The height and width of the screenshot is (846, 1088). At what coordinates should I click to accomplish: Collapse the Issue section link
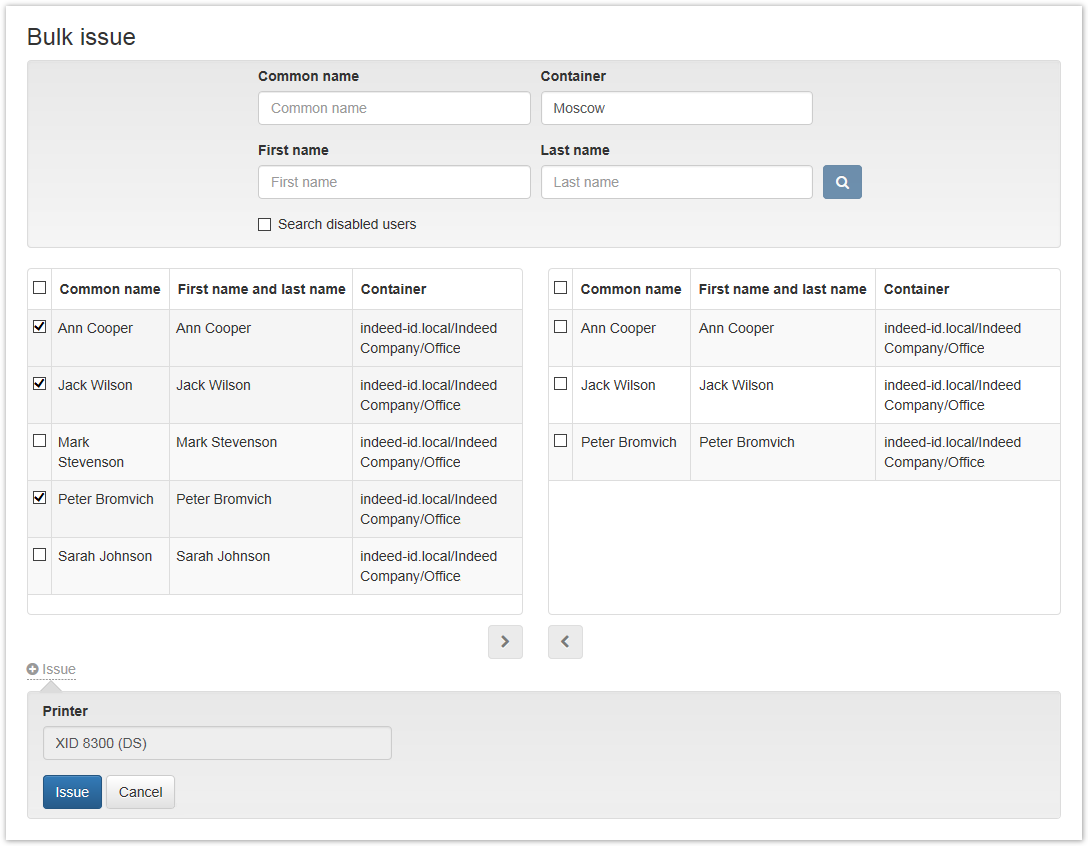point(59,669)
